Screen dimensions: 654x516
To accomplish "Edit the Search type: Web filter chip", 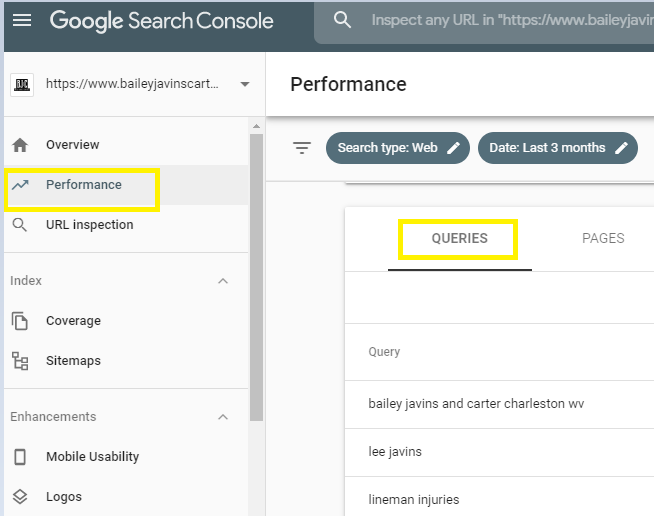I will point(397,148).
